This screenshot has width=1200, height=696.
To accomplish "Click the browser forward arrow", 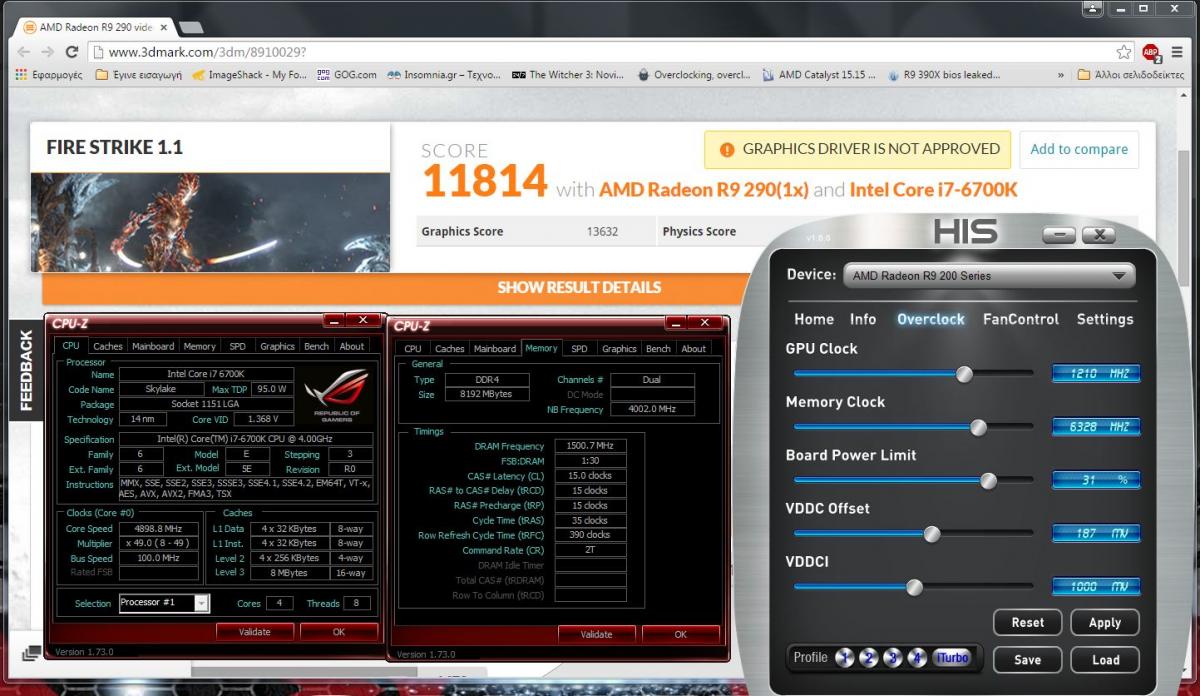I will tap(47, 52).
